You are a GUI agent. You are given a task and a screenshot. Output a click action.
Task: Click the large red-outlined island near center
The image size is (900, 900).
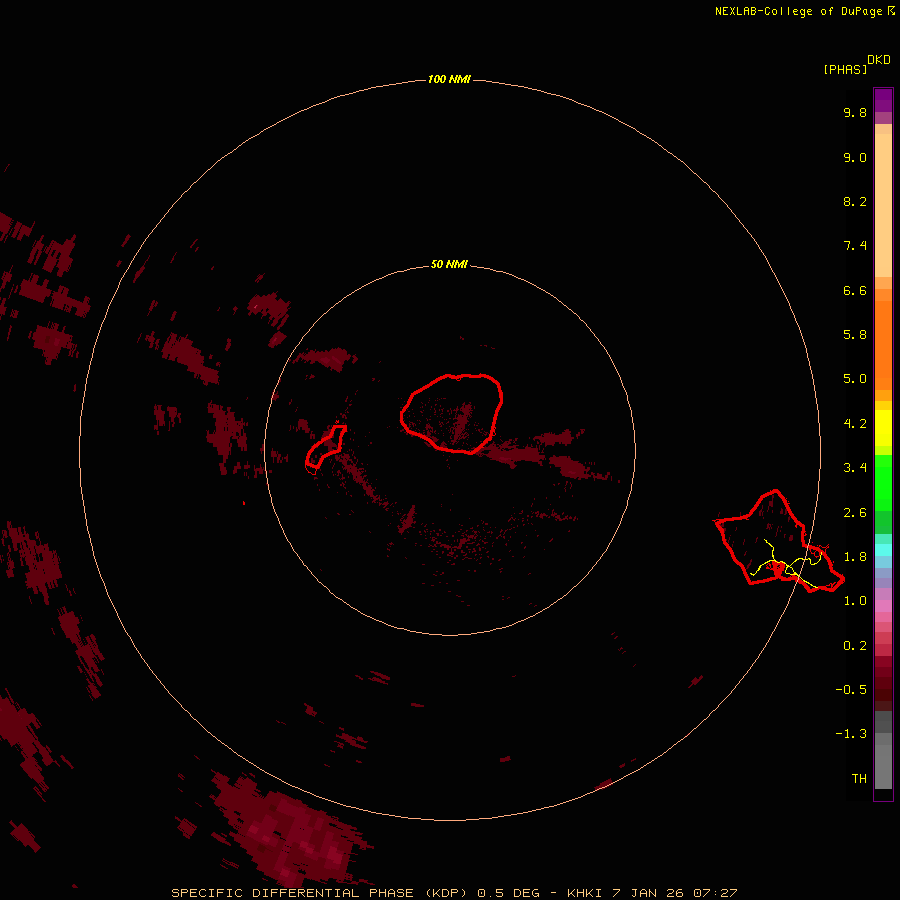(x=452, y=414)
